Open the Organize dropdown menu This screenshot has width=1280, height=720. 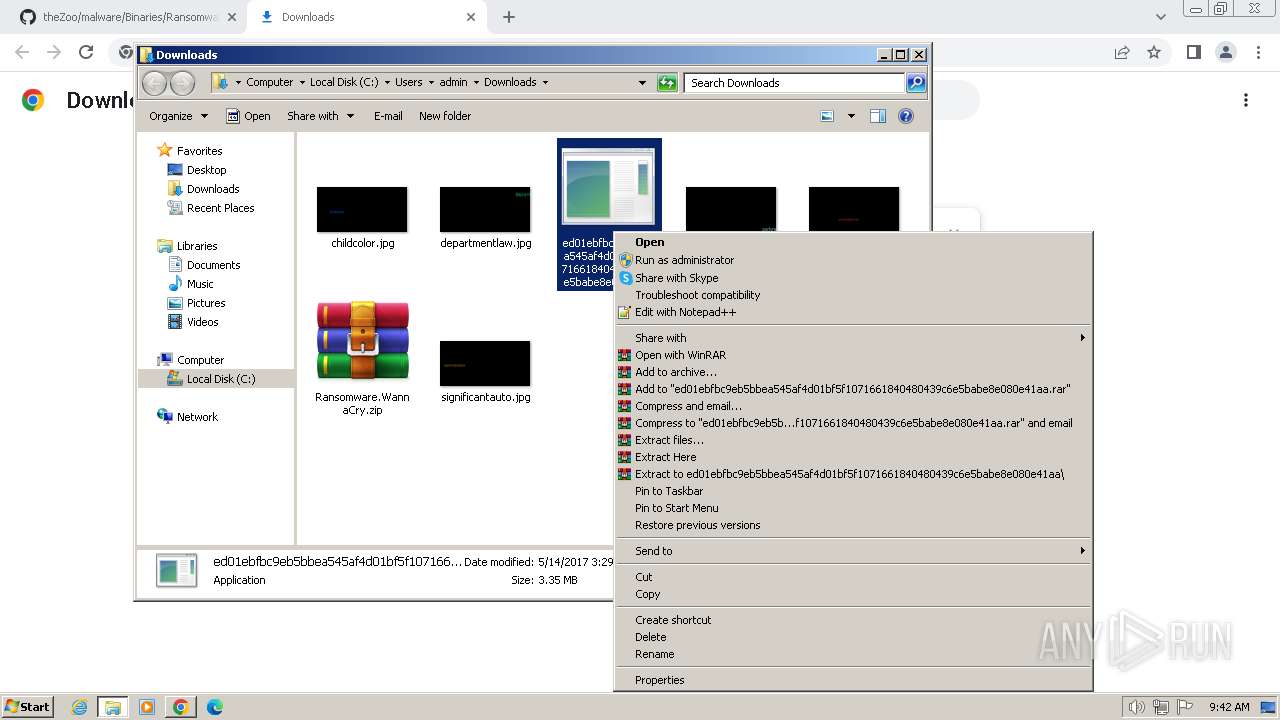pos(178,116)
